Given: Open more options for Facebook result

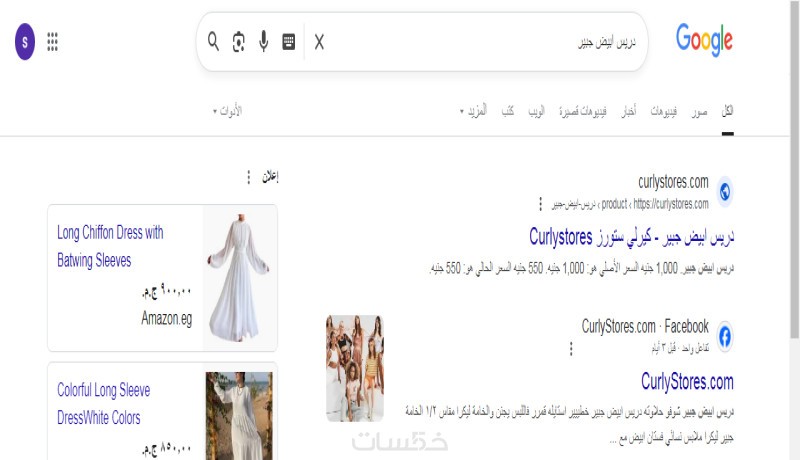Looking at the screenshot, I should pos(571,348).
